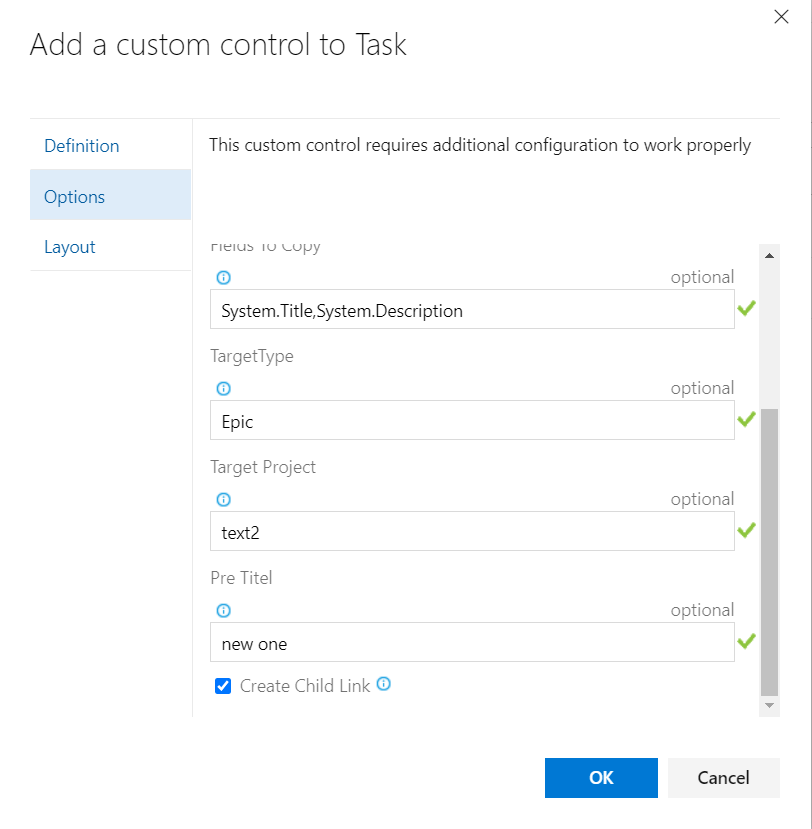Close the dialog with the X button
This screenshot has height=829, width=812.
(781, 16)
